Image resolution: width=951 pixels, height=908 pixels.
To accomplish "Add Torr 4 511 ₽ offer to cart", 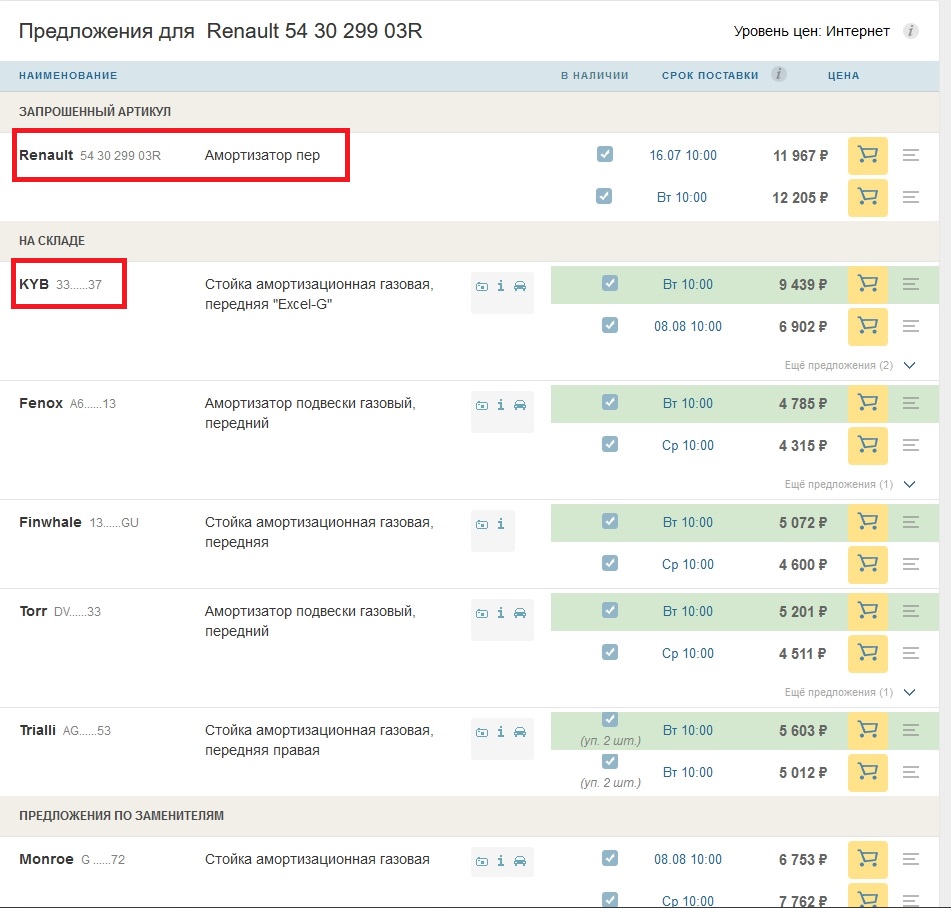I will (x=867, y=653).
